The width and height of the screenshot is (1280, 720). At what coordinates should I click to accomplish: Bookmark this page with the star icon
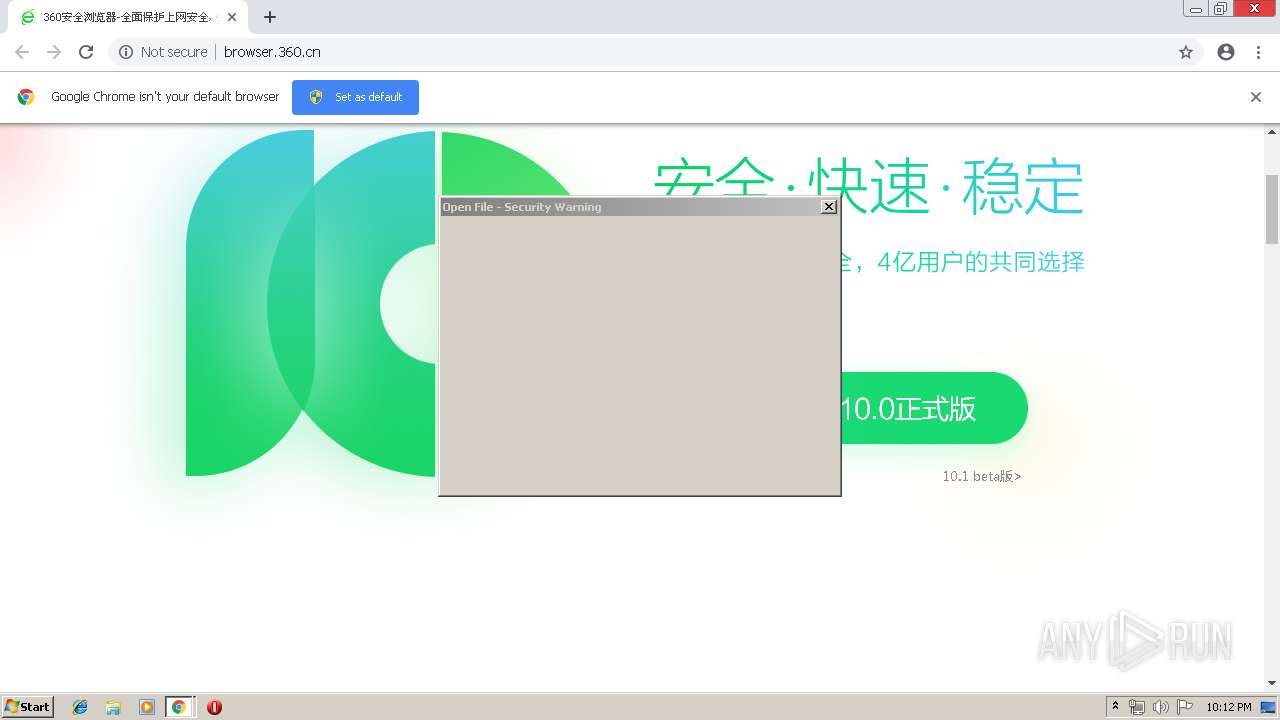(x=1186, y=52)
